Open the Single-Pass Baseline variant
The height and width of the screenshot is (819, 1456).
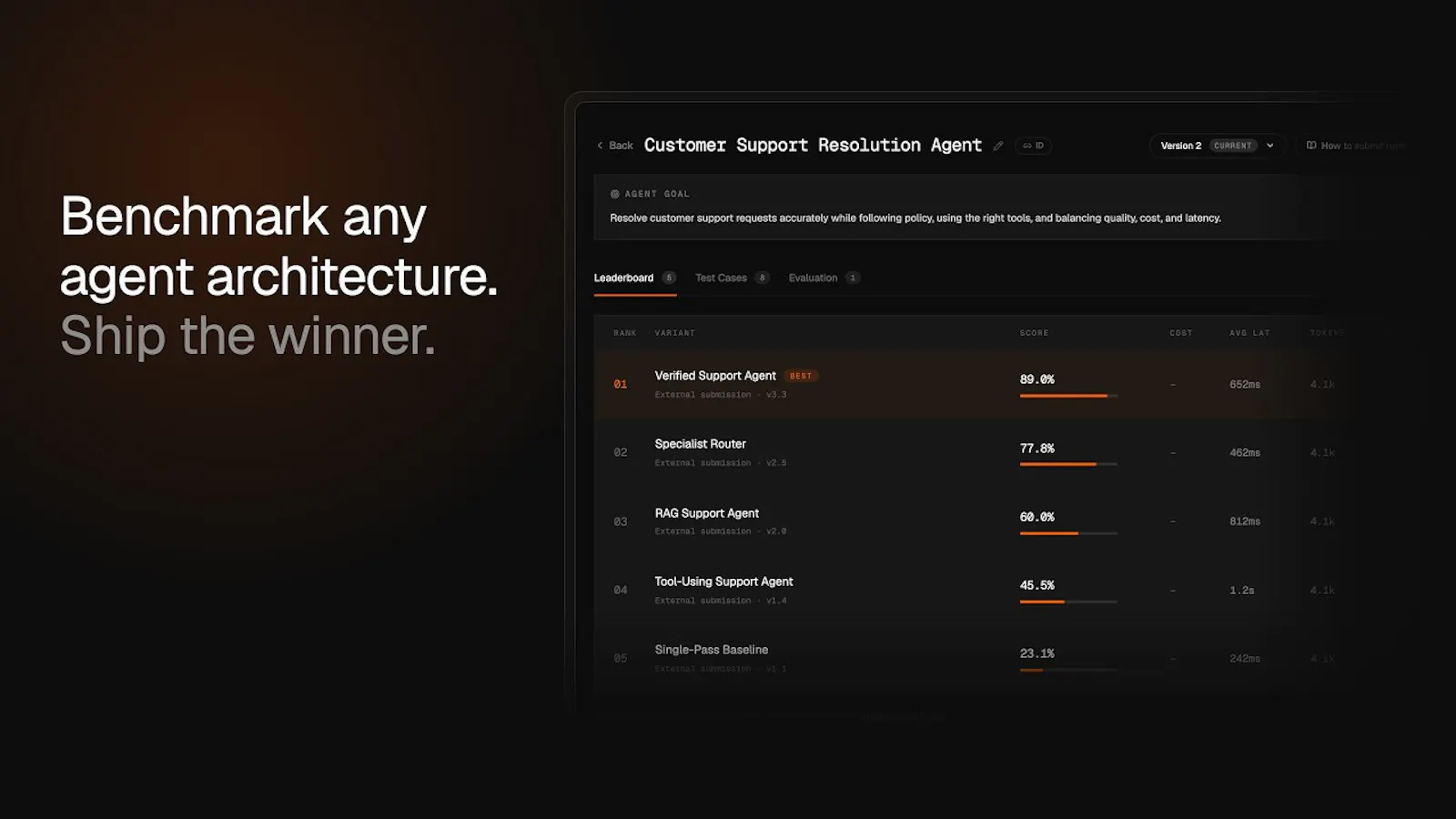coord(711,650)
